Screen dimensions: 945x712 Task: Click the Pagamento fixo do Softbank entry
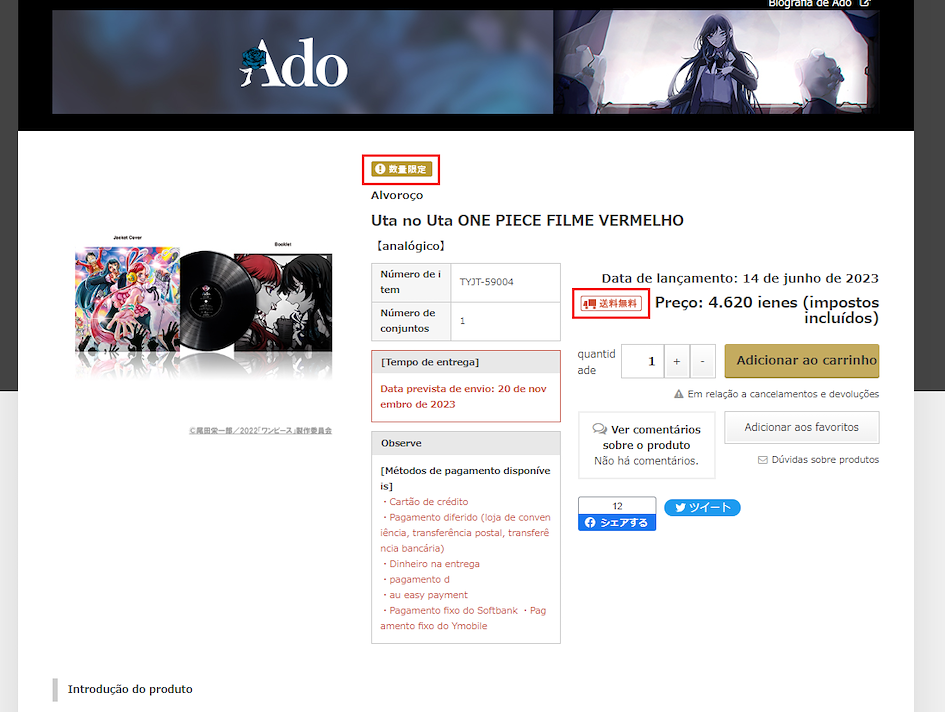(x=451, y=610)
